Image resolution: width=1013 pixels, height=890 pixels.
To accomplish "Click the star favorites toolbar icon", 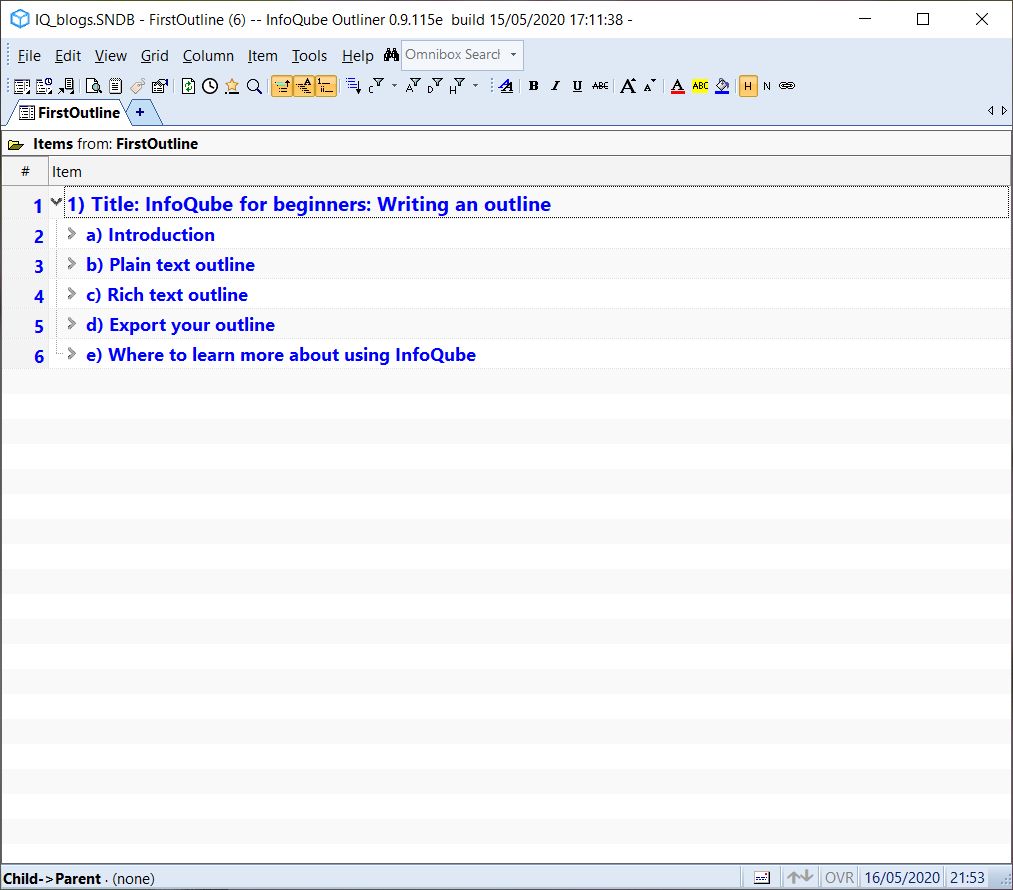I will 232,86.
